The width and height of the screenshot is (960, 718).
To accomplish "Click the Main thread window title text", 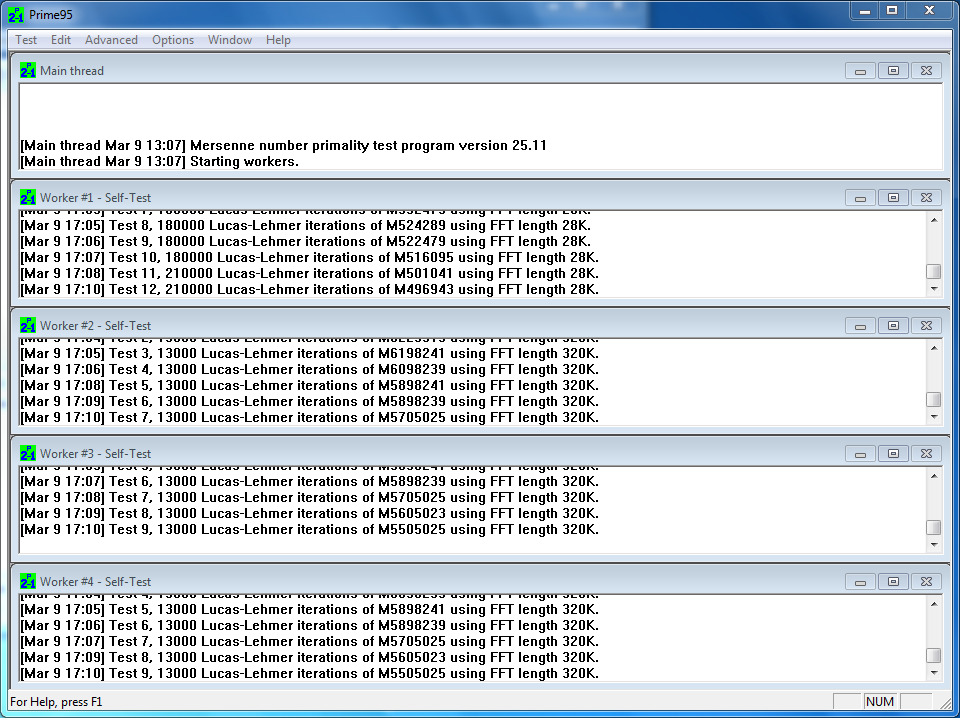I will pos(72,71).
